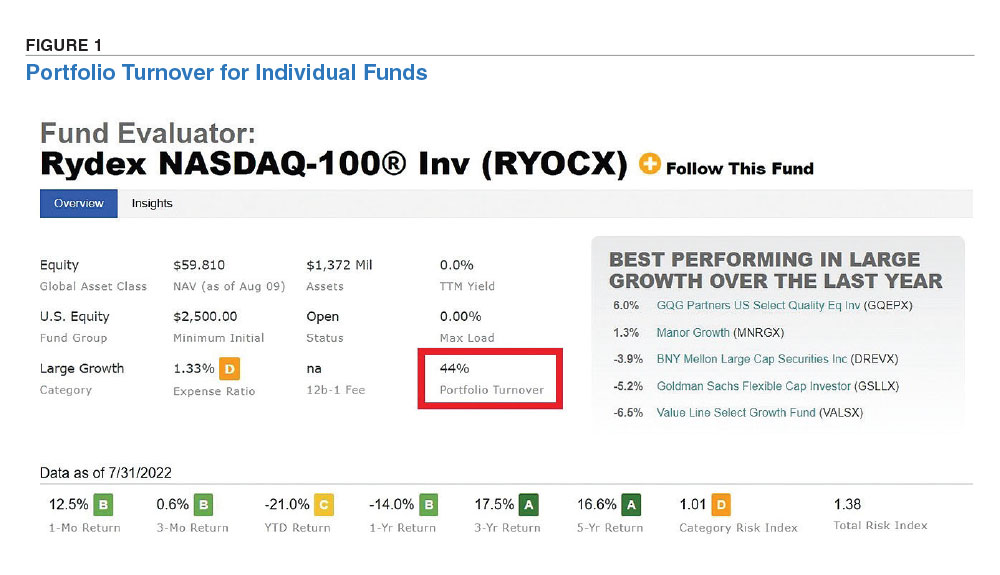Click the -14.0% 1-Yr Return value
The width and height of the screenshot is (1000, 575).
[x=392, y=504]
